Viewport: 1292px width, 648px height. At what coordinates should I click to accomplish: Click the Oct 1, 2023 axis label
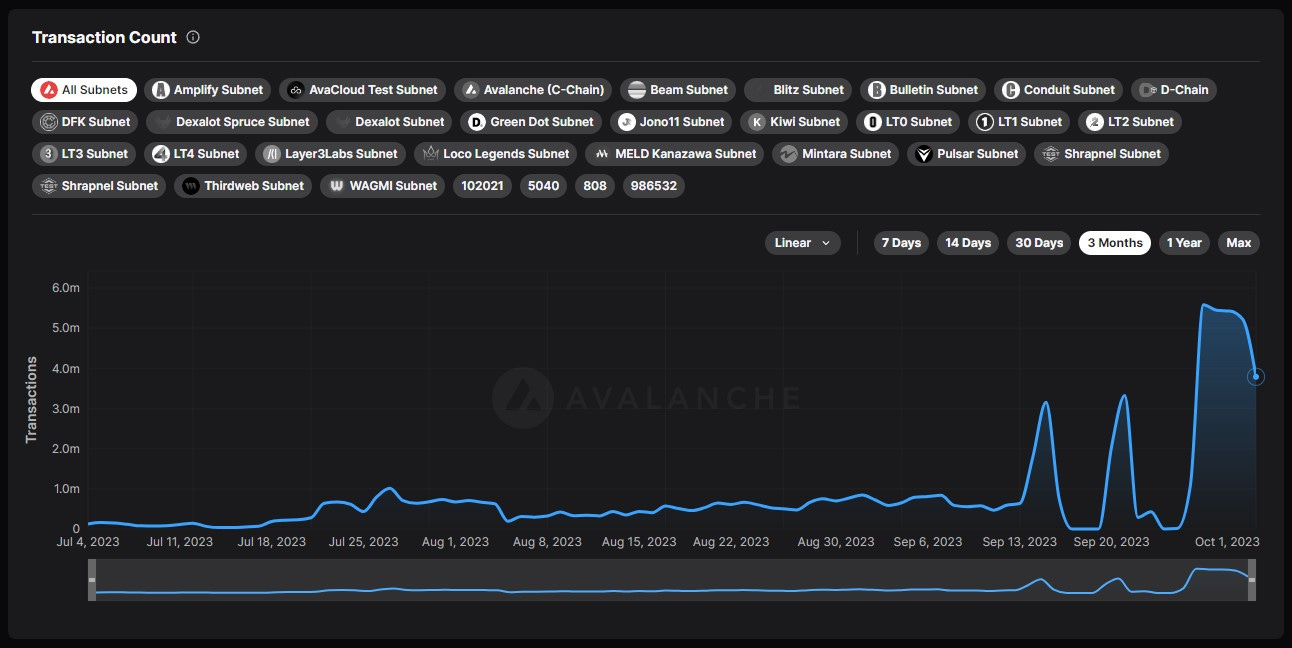(x=1227, y=542)
